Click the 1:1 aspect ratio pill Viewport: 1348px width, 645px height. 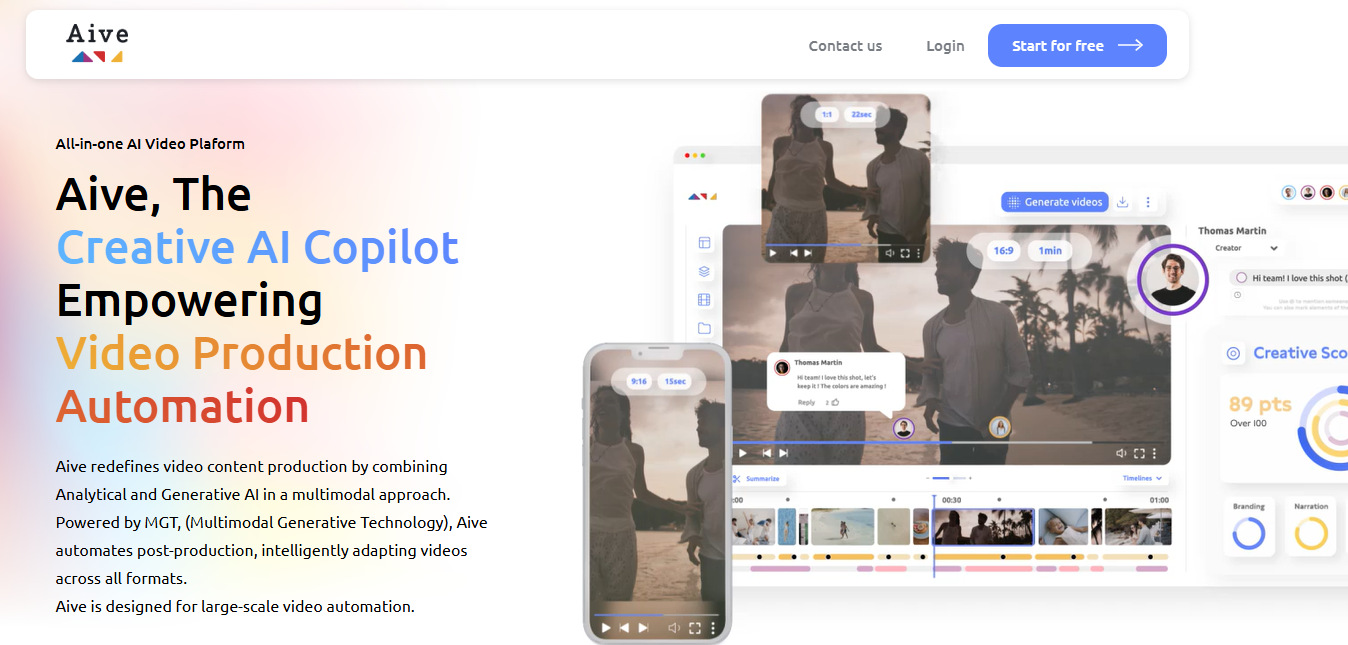click(827, 115)
